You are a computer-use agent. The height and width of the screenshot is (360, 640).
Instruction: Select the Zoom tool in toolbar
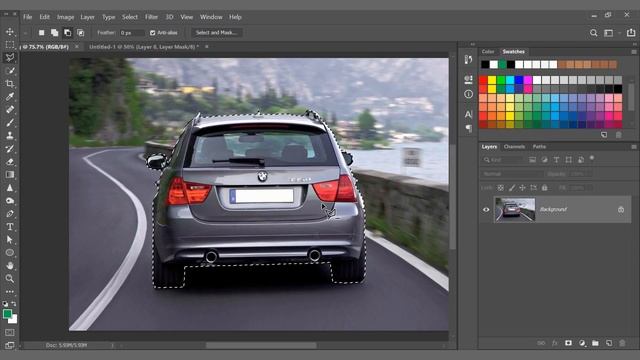point(10,279)
